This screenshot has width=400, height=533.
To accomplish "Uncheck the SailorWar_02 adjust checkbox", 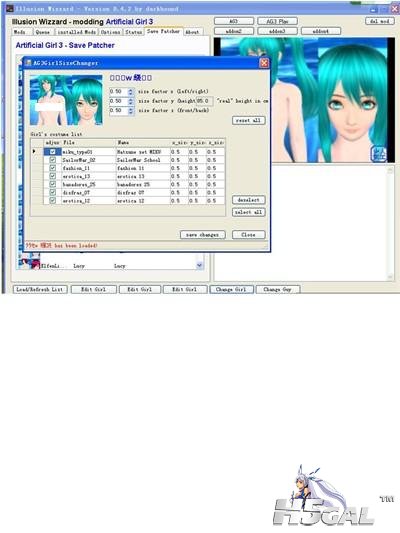I will [x=53, y=160].
